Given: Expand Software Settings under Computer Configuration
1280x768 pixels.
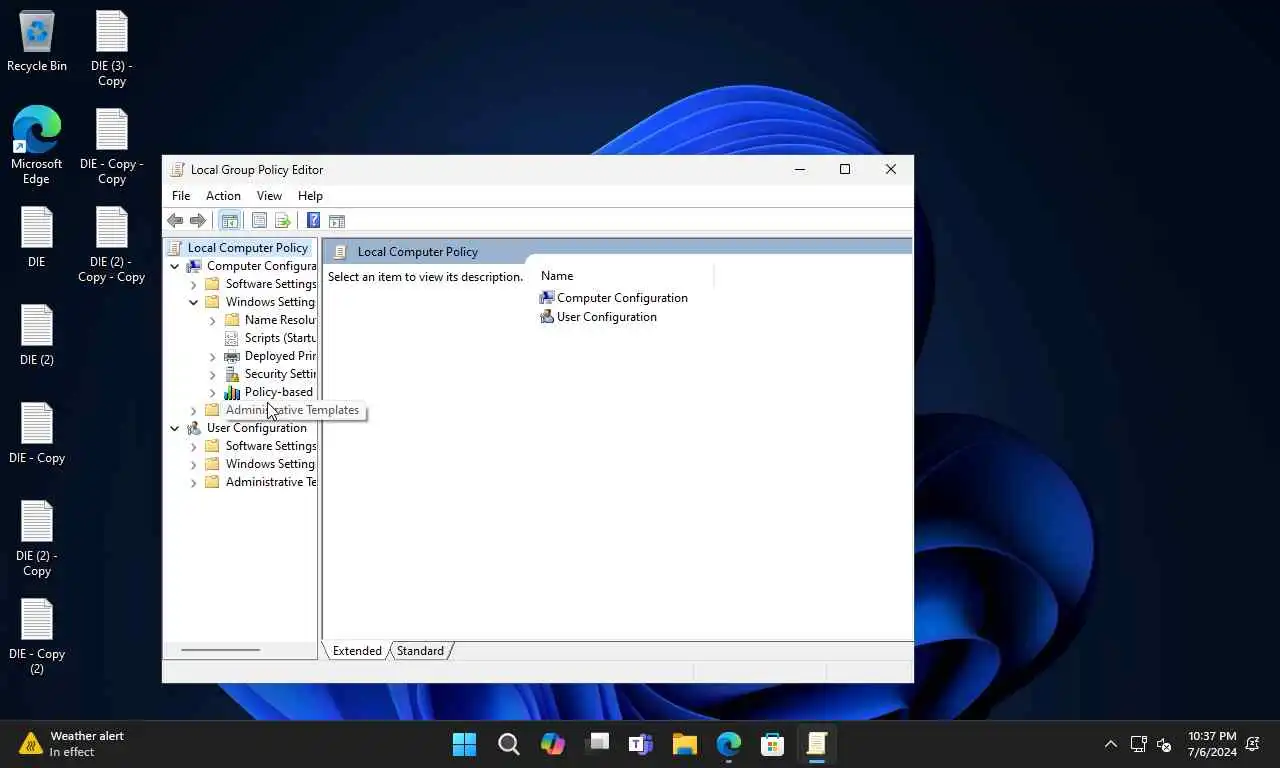Looking at the screenshot, I should click(x=194, y=284).
